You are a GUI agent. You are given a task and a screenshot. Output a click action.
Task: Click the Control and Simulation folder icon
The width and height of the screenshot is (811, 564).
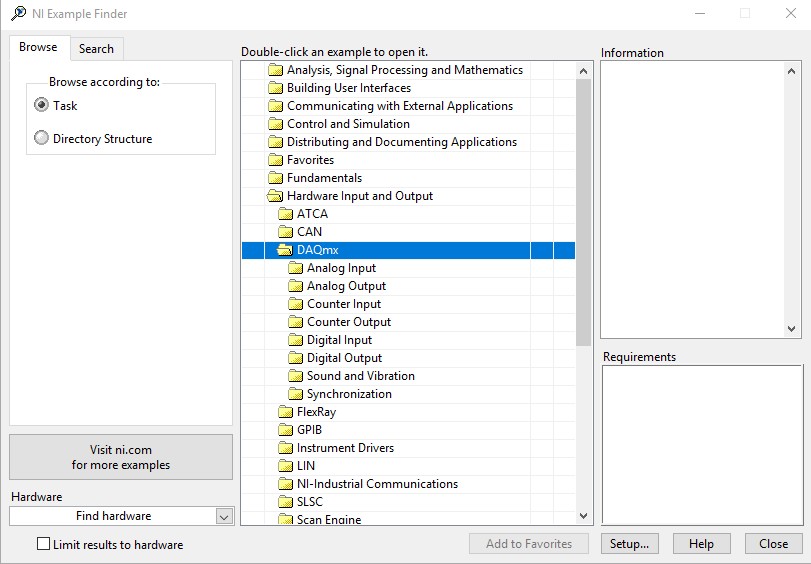[276, 124]
